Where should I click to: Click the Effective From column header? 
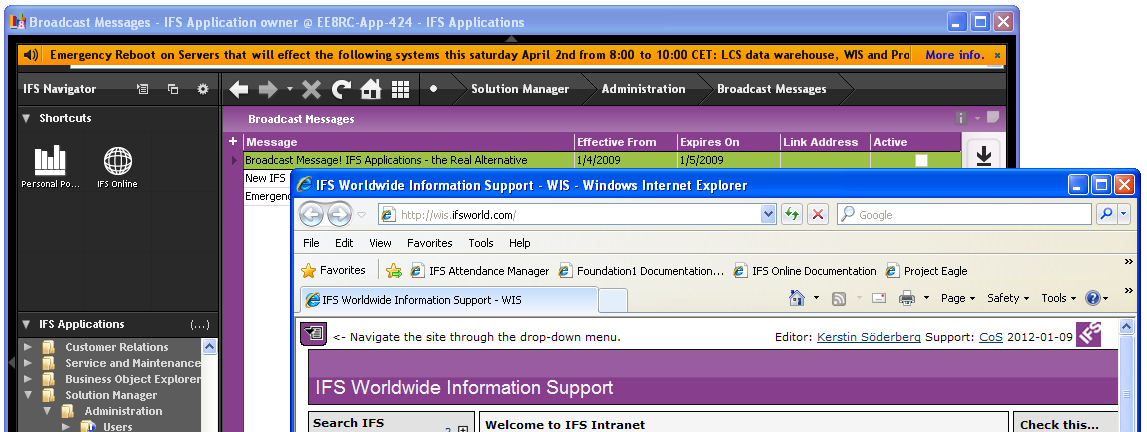625,143
